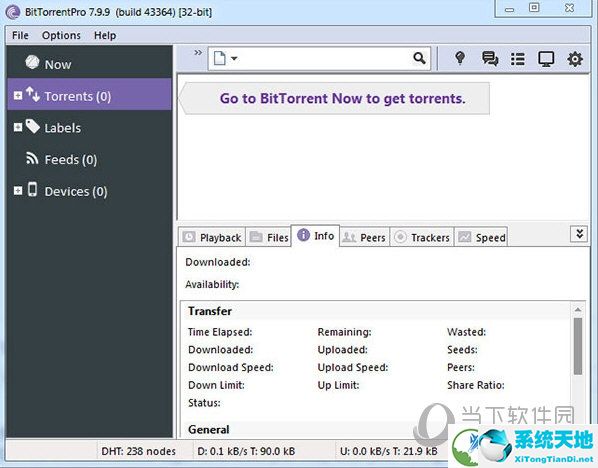Switch to the Speed tab

pyautogui.click(x=481, y=237)
